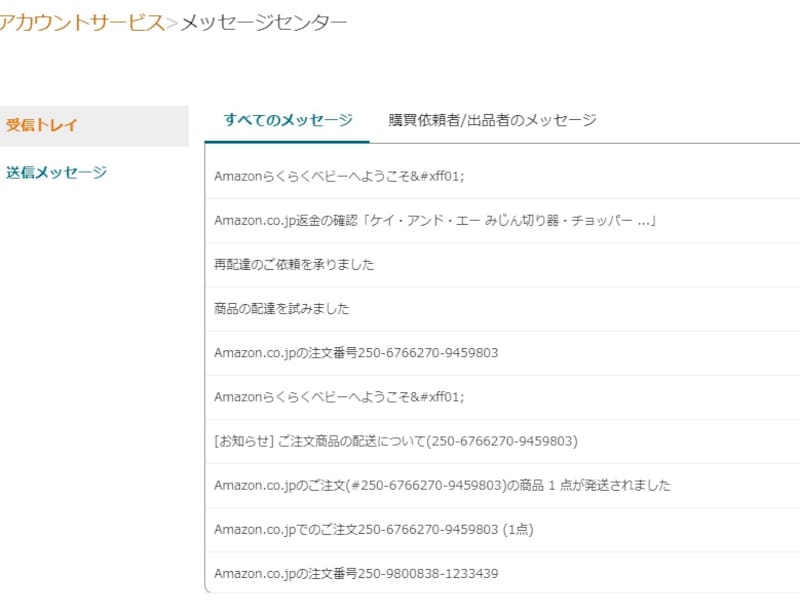Open the Amazon.co.jp返金の確認 refund message
The height and width of the screenshot is (614, 800).
pyautogui.click(x=434, y=221)
